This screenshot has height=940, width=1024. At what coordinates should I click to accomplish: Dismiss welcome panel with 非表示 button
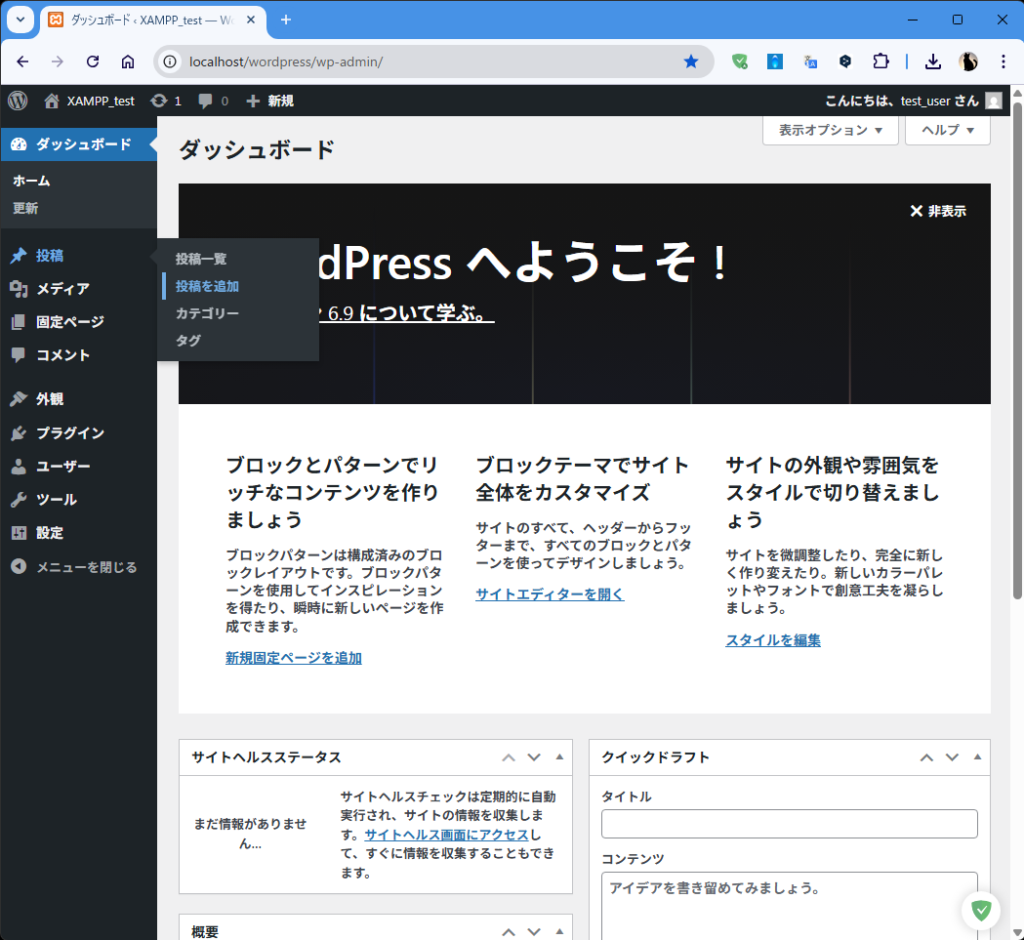pos(938,211)
